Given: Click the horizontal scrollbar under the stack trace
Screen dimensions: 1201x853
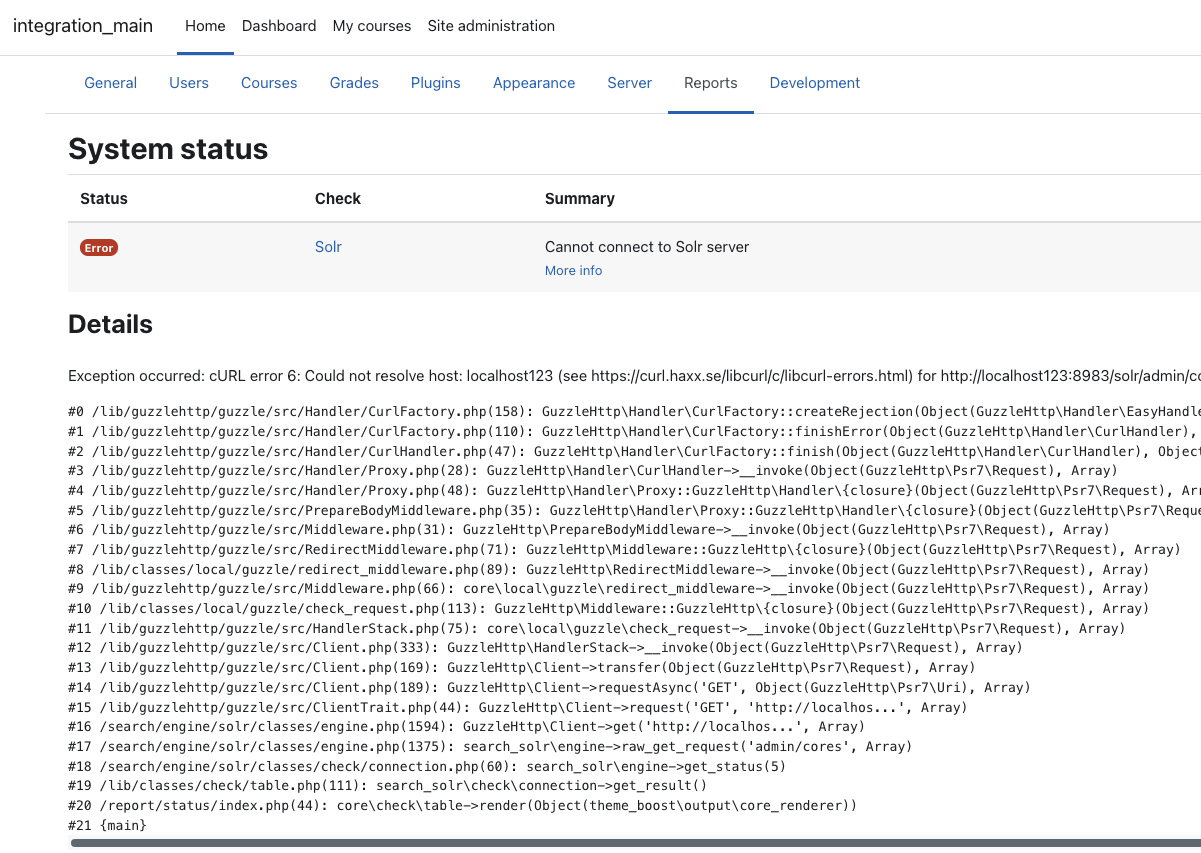Looking at the screenshot, I should [635, 843].
